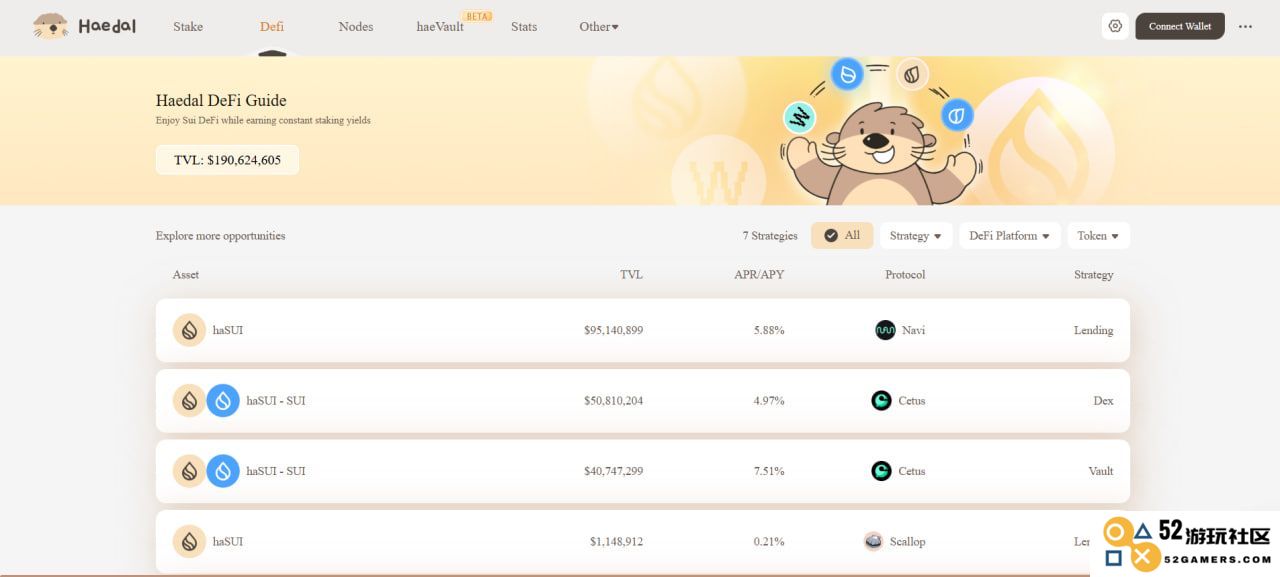1280x577 pixels.
Task: Click the Haedal DeFi Guide heading
Action: pyautogui.click(x=221, y=100)
